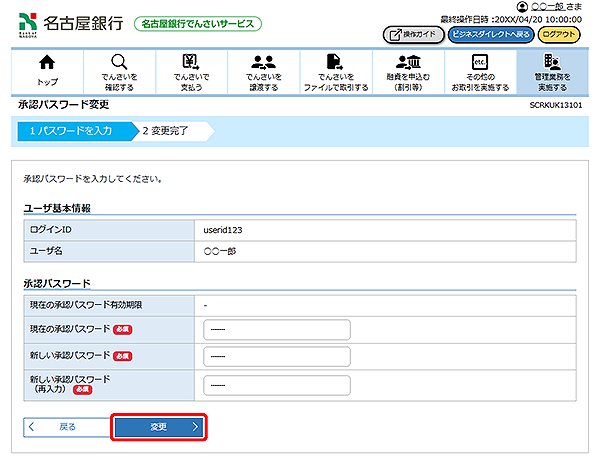Viewport: 600px width, 459px height.
Task: Click the 変更 submit button
Action: point(160,427)
